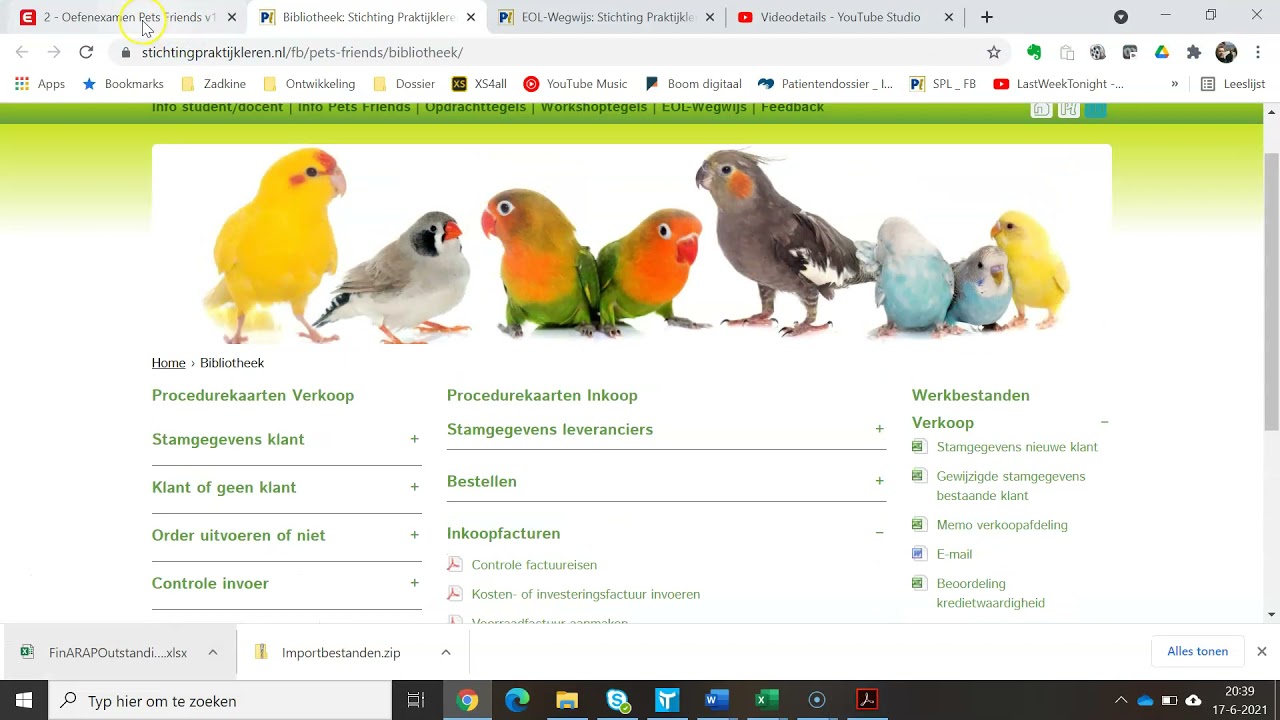Open the Evernote extension icon
1280x720 pixels.
tap(1034, 52)
